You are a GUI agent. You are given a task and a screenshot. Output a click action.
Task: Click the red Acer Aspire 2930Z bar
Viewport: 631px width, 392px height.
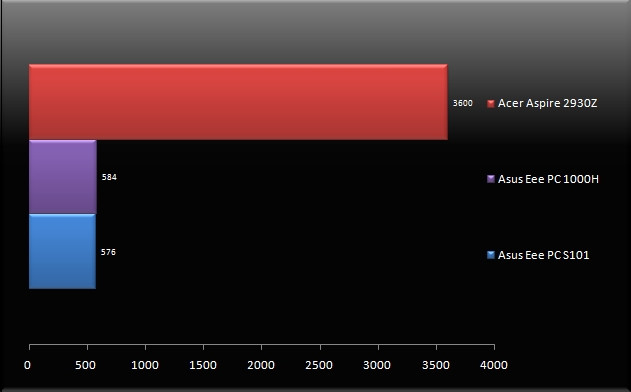click(238, 102)
